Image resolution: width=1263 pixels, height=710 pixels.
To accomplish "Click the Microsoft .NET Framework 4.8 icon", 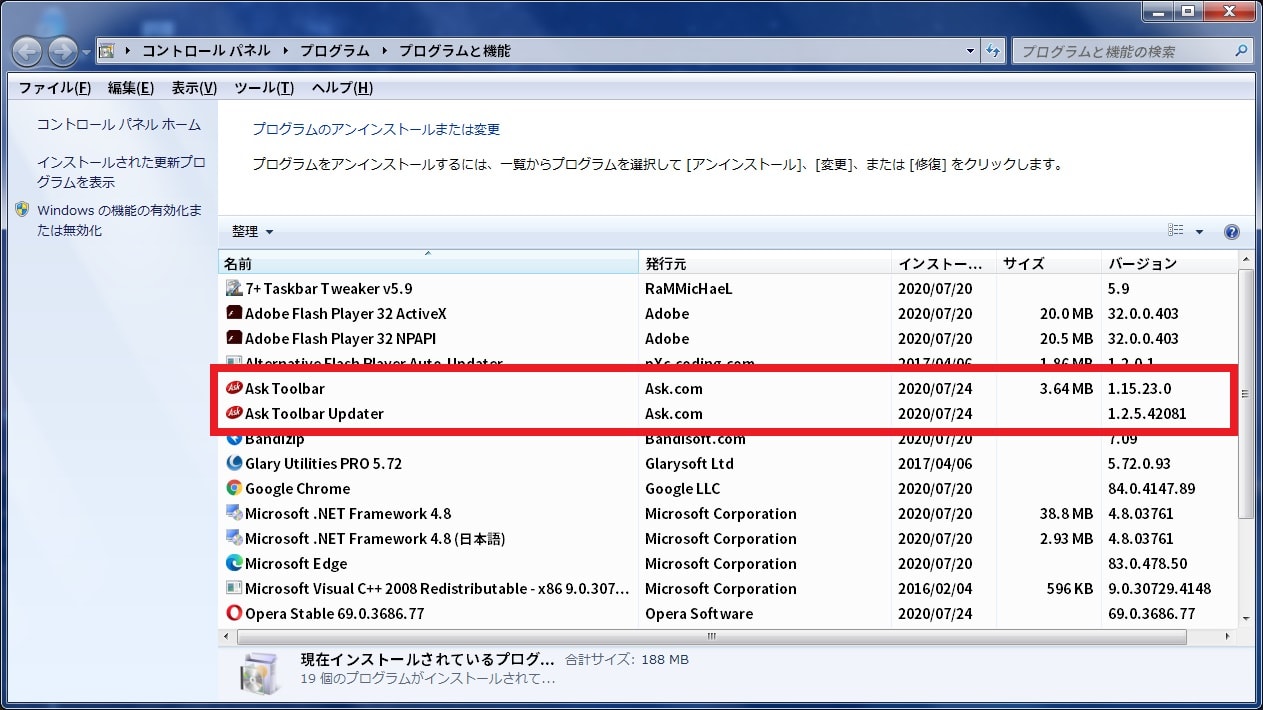I will coord(234,513).
